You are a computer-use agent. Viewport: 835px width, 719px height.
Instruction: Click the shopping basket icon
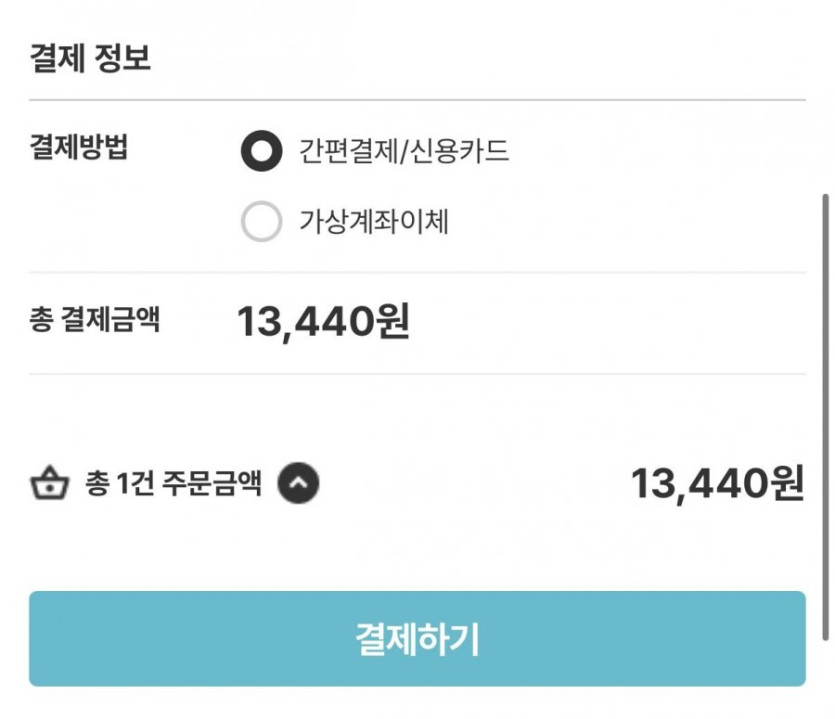(x=49, y=486)
